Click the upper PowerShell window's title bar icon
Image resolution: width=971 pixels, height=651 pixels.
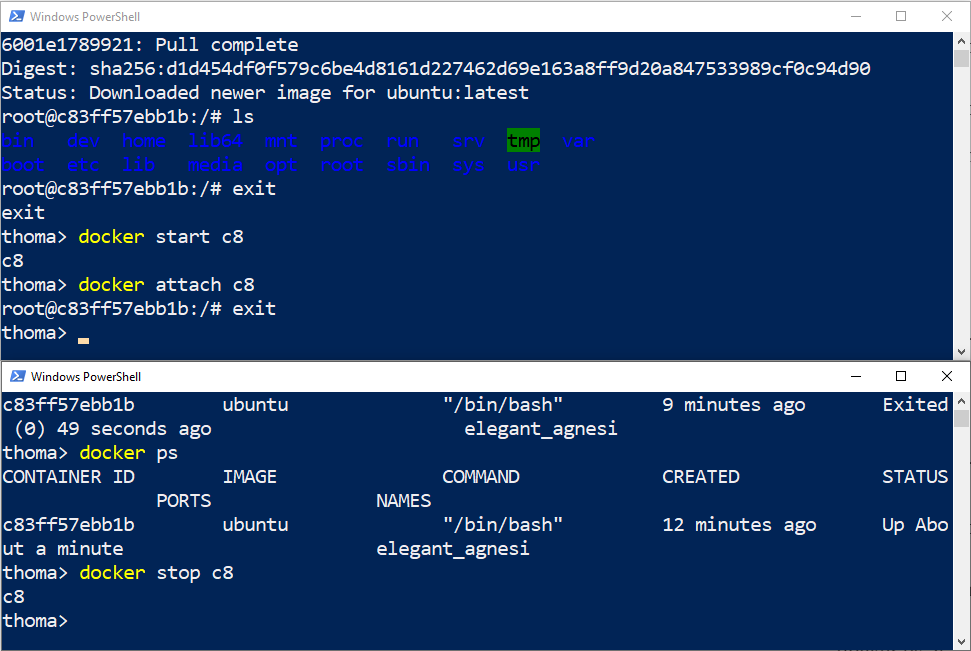[x=15, y=16]
